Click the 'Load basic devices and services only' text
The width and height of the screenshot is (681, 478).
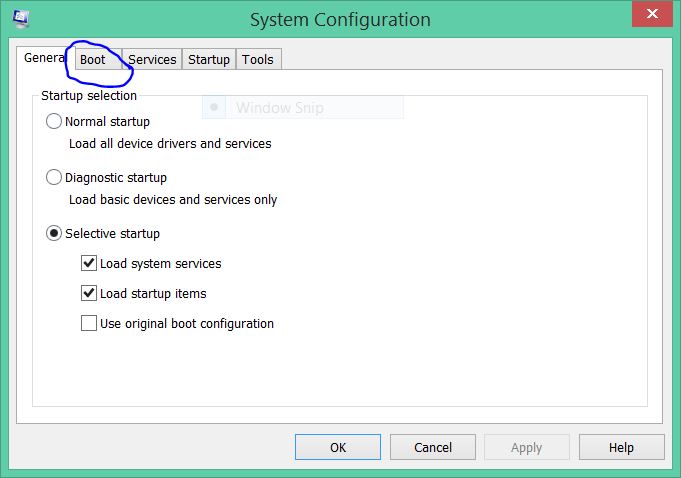tap(173, 199)
